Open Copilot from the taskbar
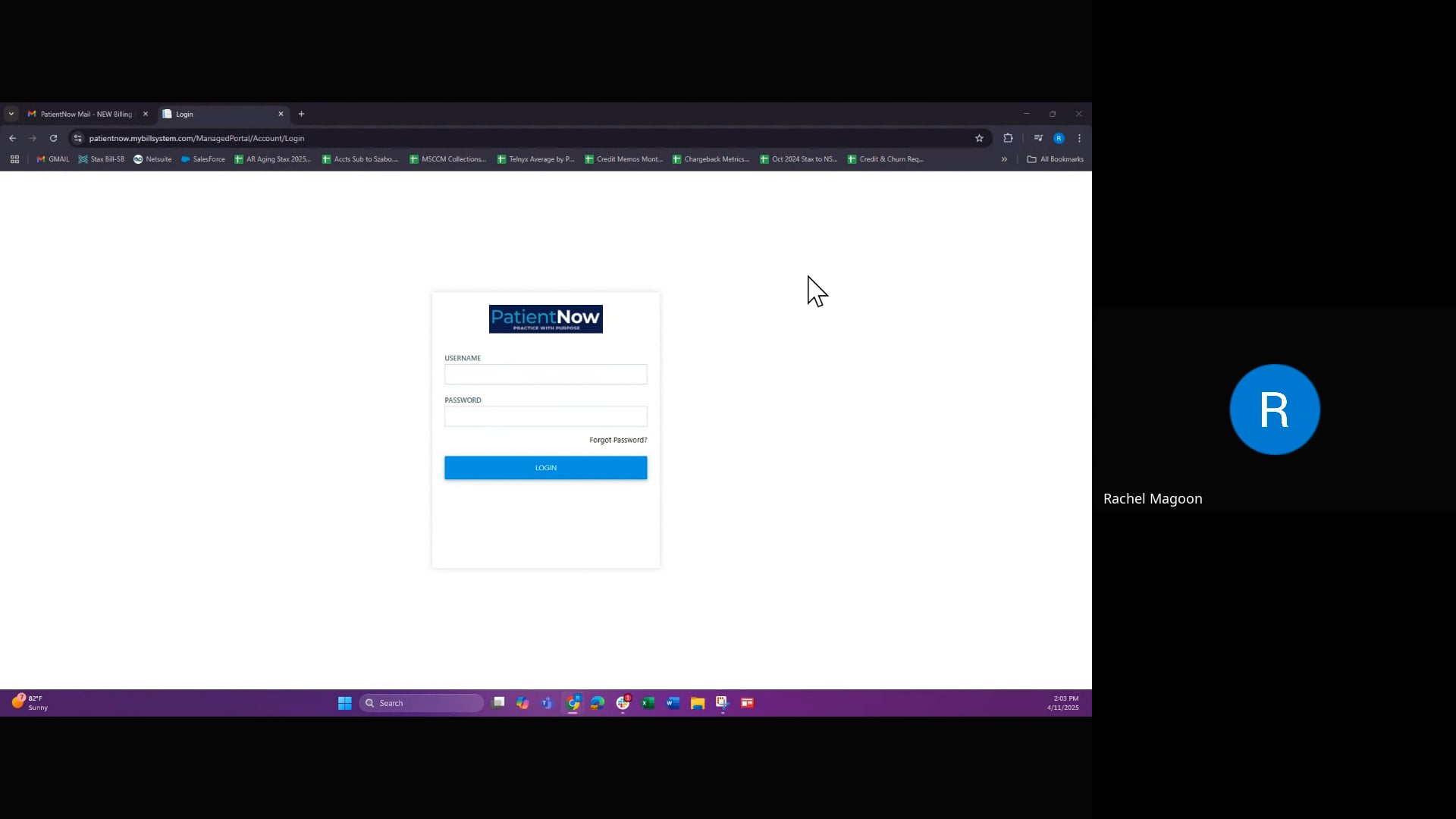Image resolution: width=1456 pixels, height=819 pixels. point(522,703)
